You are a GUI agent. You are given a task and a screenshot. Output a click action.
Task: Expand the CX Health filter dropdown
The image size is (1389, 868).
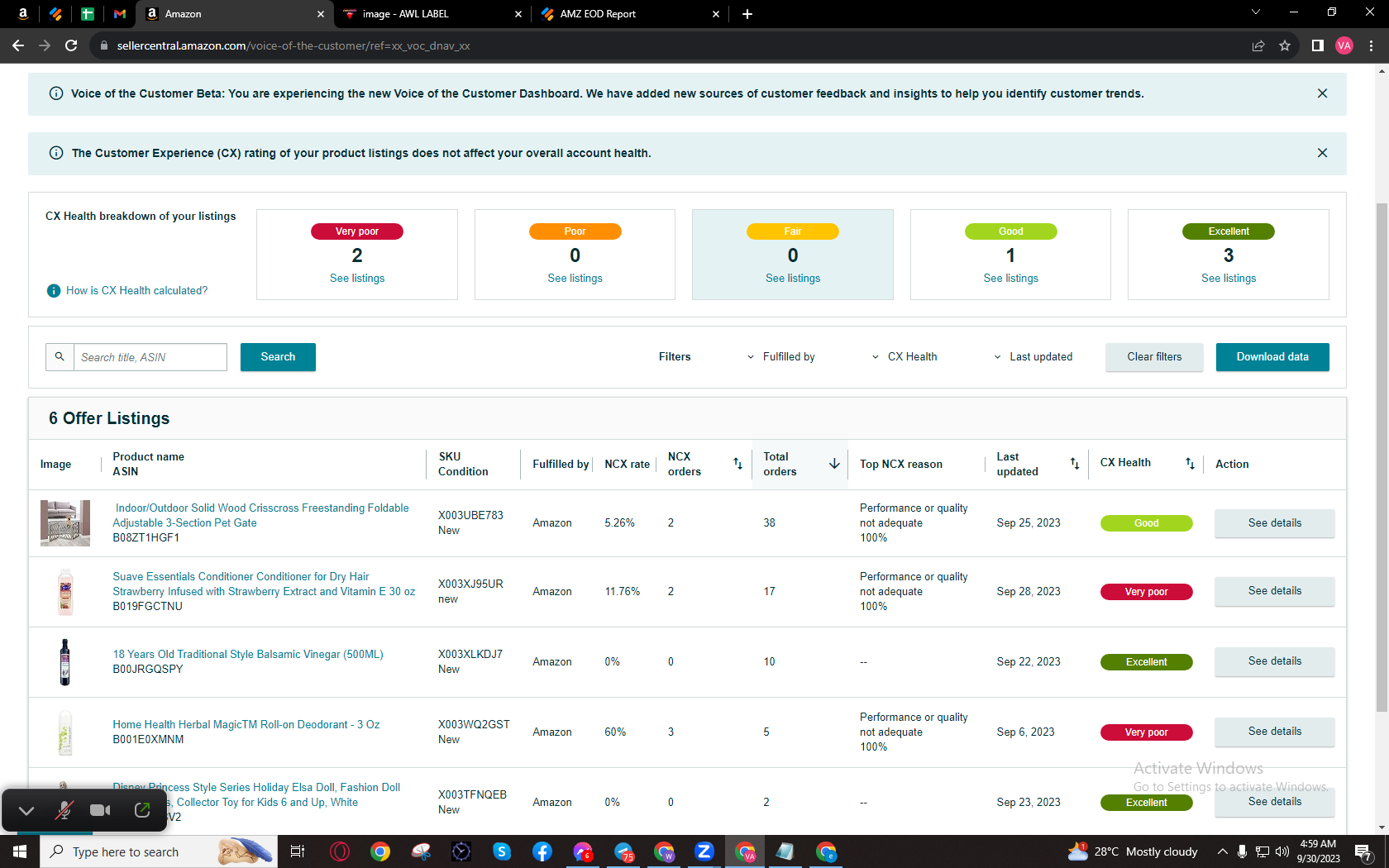(905, 357)
